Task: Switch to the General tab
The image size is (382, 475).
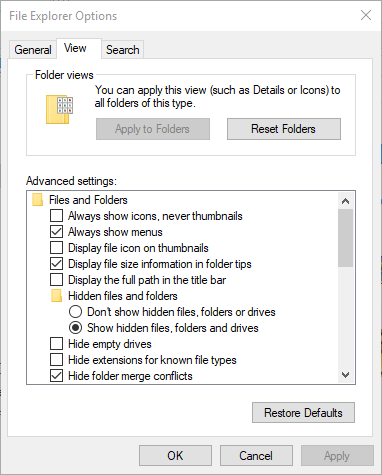Action: 33,50
